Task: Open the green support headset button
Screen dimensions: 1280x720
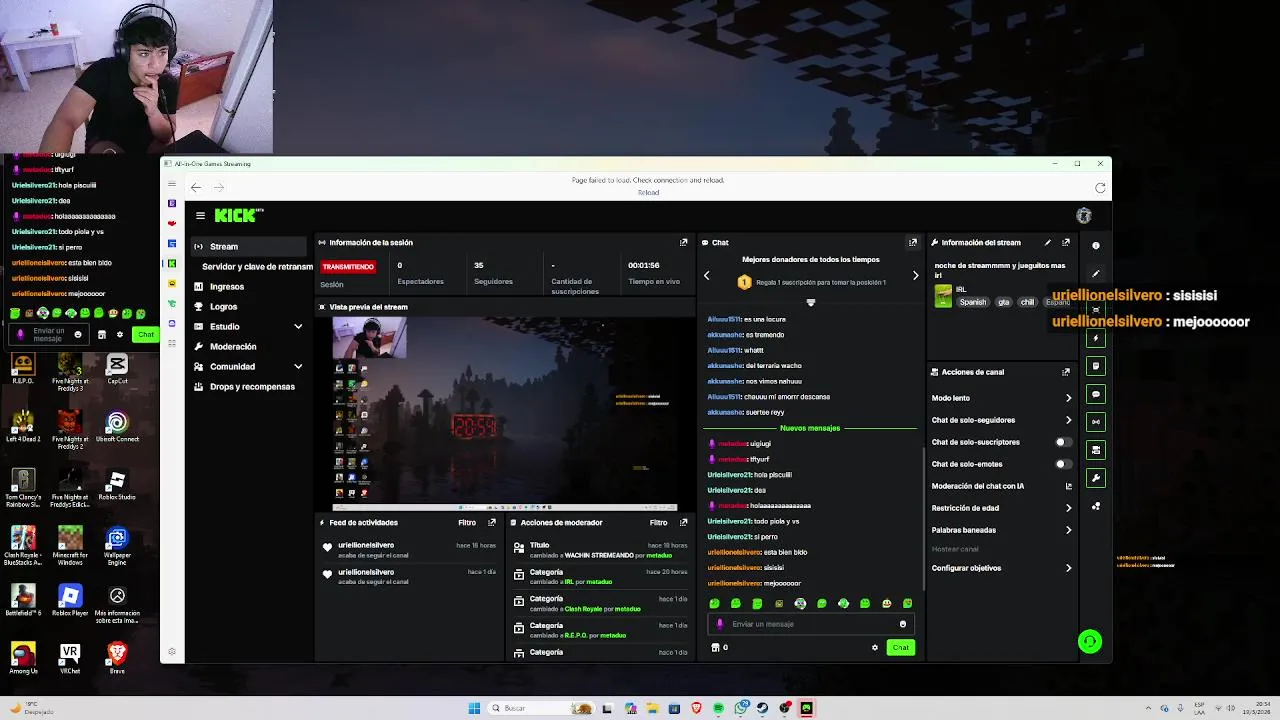Action: [x=1090, y=642]
